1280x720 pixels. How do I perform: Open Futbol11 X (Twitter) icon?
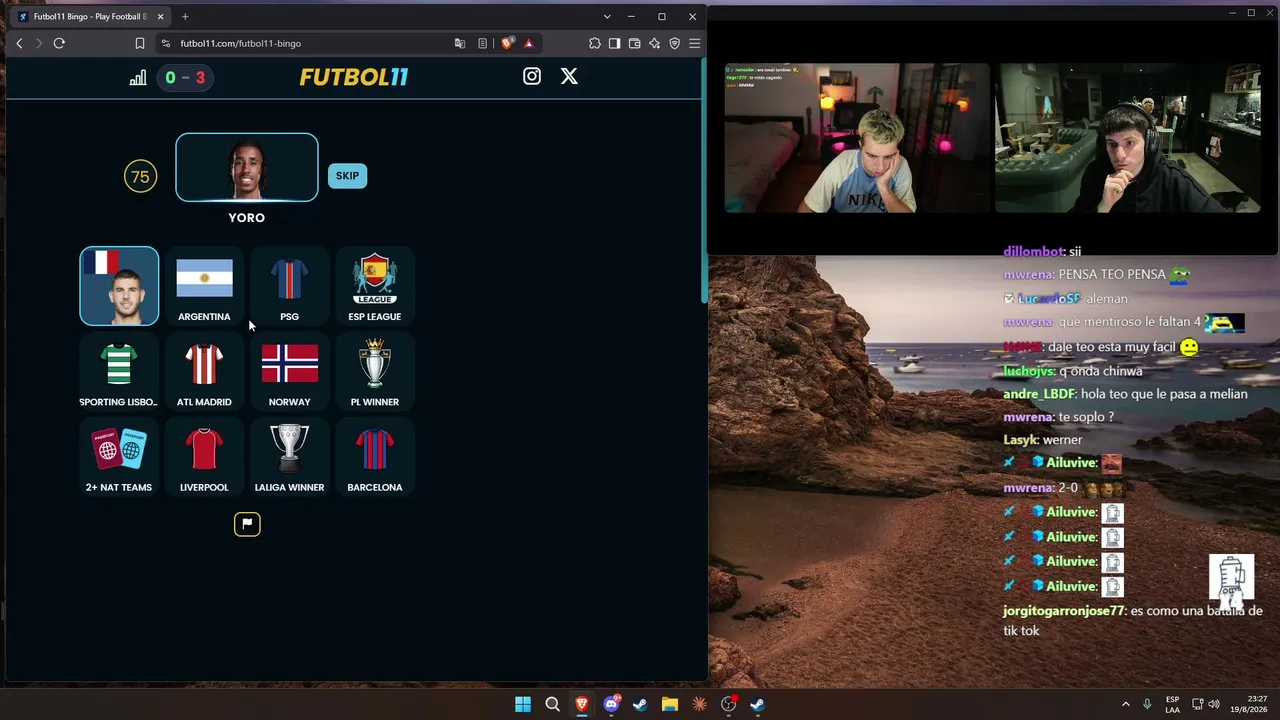pyautogui.click(x=569, y=76)
